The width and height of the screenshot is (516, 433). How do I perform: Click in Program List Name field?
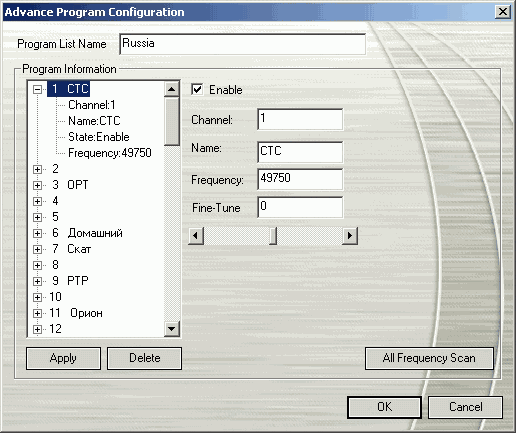243,44
